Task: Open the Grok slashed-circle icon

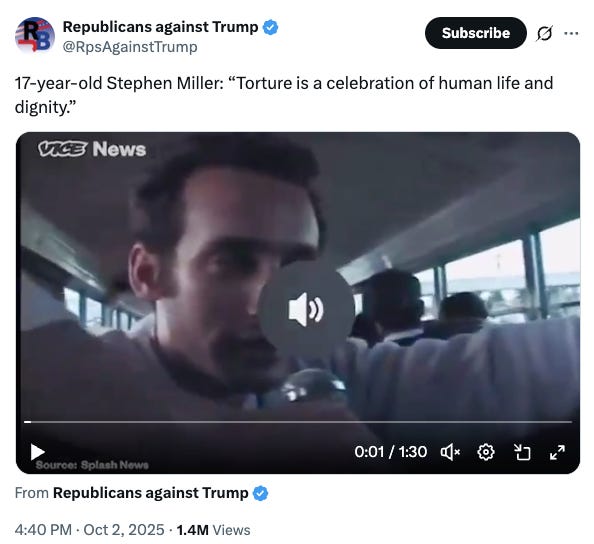Action: point(544,33)
